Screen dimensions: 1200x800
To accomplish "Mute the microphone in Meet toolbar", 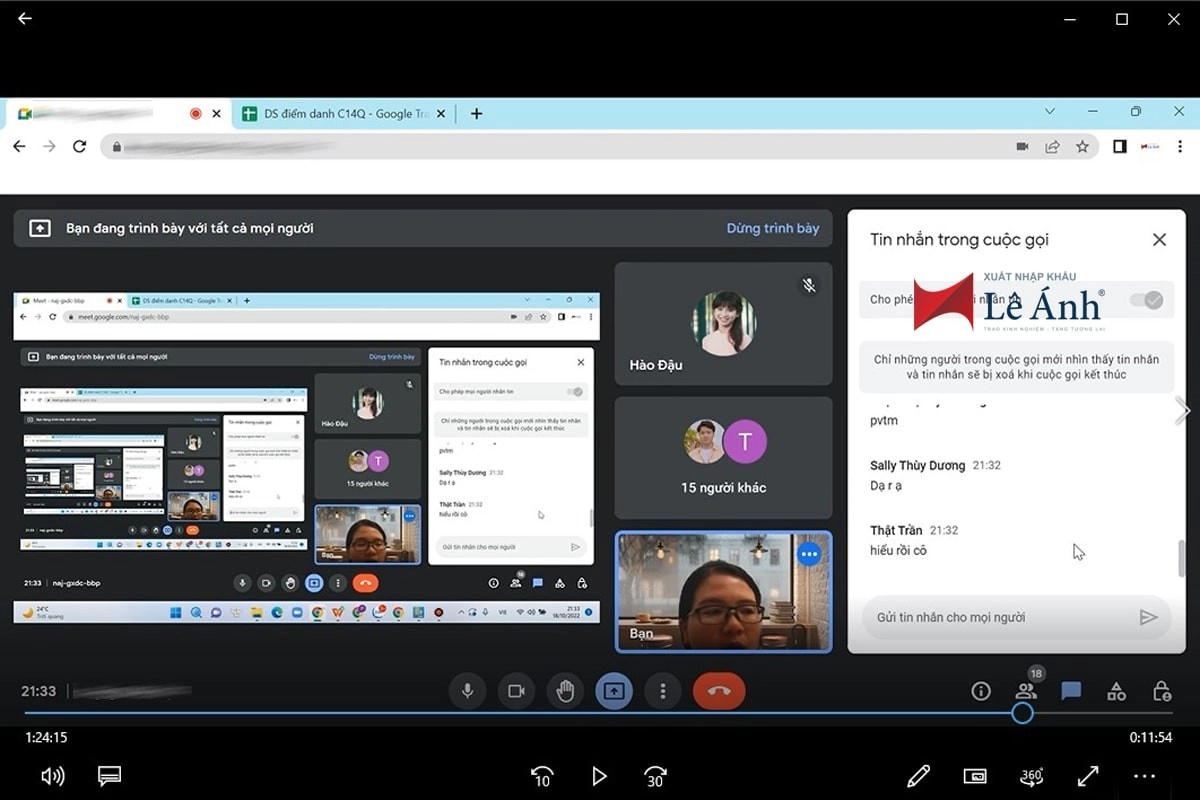I will tap(466, 691).
